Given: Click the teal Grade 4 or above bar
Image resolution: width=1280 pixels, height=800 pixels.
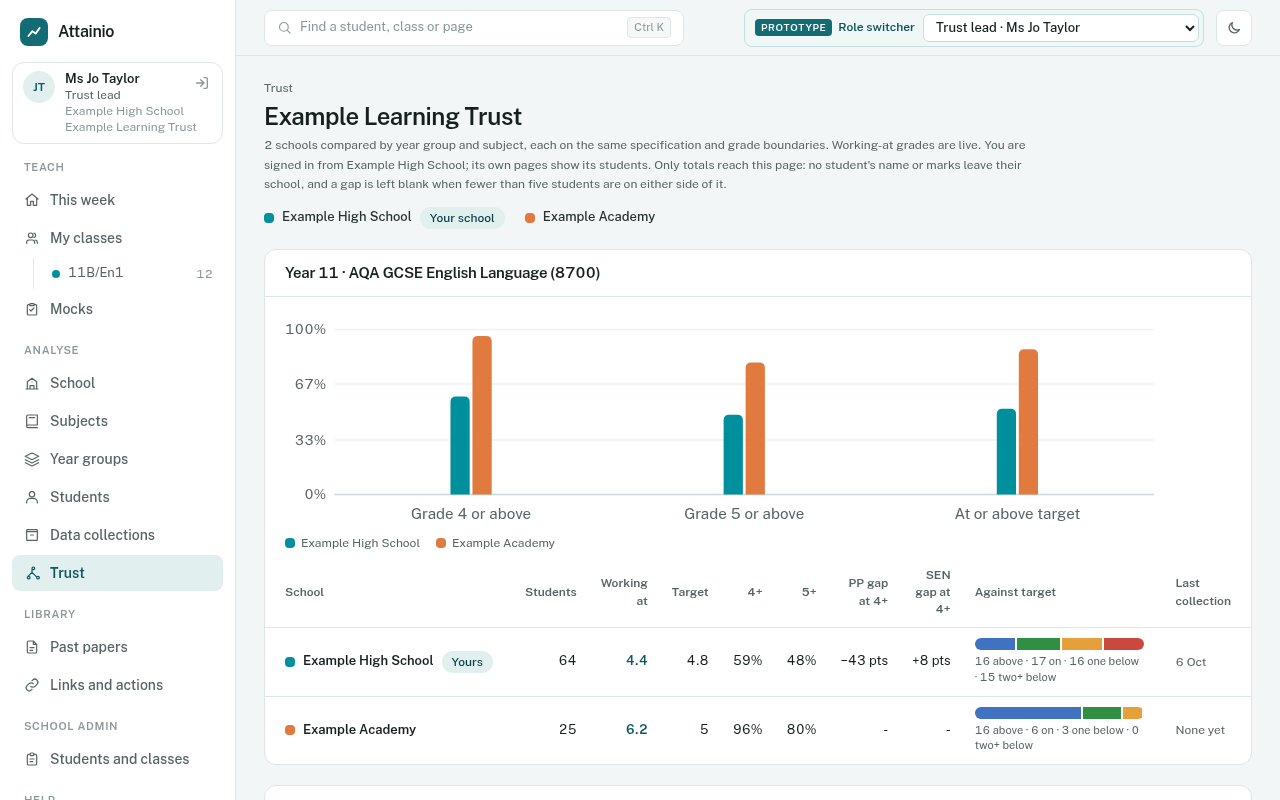Looking at the screenshot, I should [460, 446].
